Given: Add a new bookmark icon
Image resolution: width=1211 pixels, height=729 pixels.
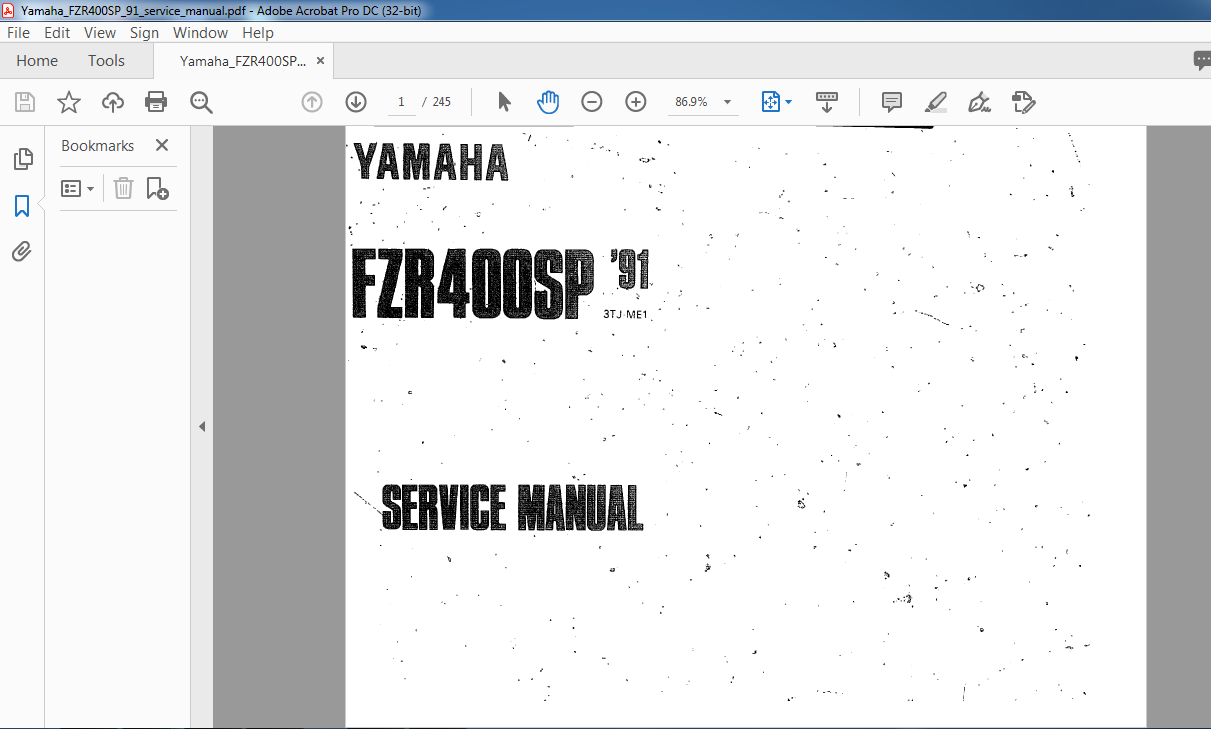Looking at the screenshot, I should tap(157, 188).
